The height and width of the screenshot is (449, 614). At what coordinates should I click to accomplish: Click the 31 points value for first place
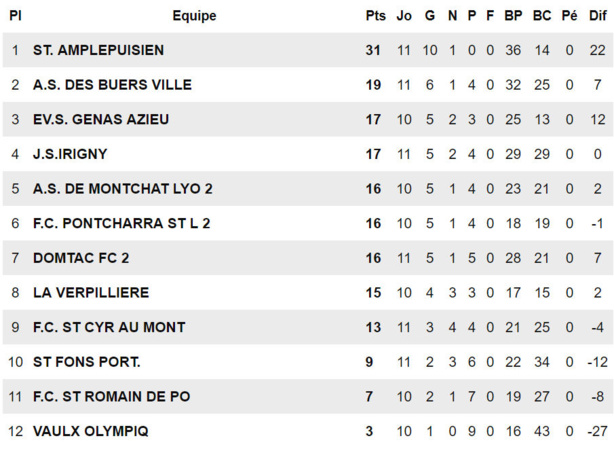coord(374,50)
